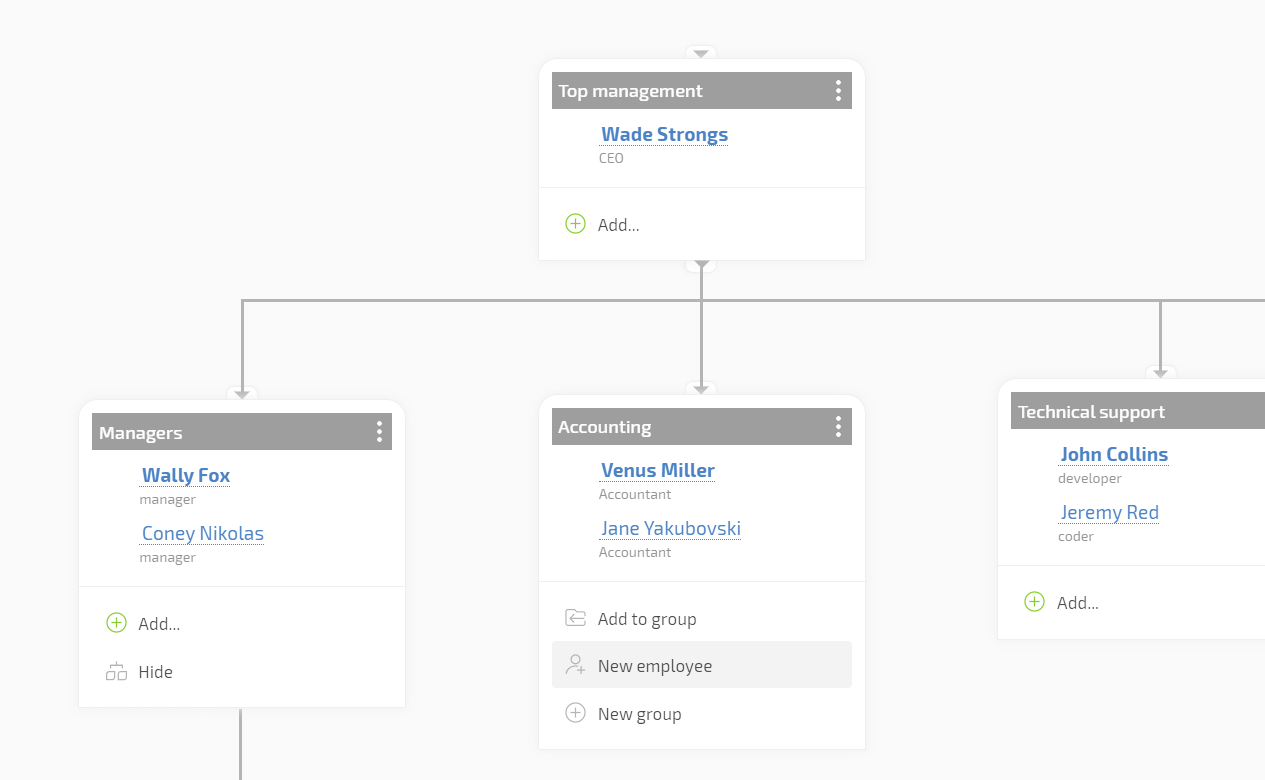Click the folder icon beside Add to group
The image size is (1265, 780).
tap(575, 618)
